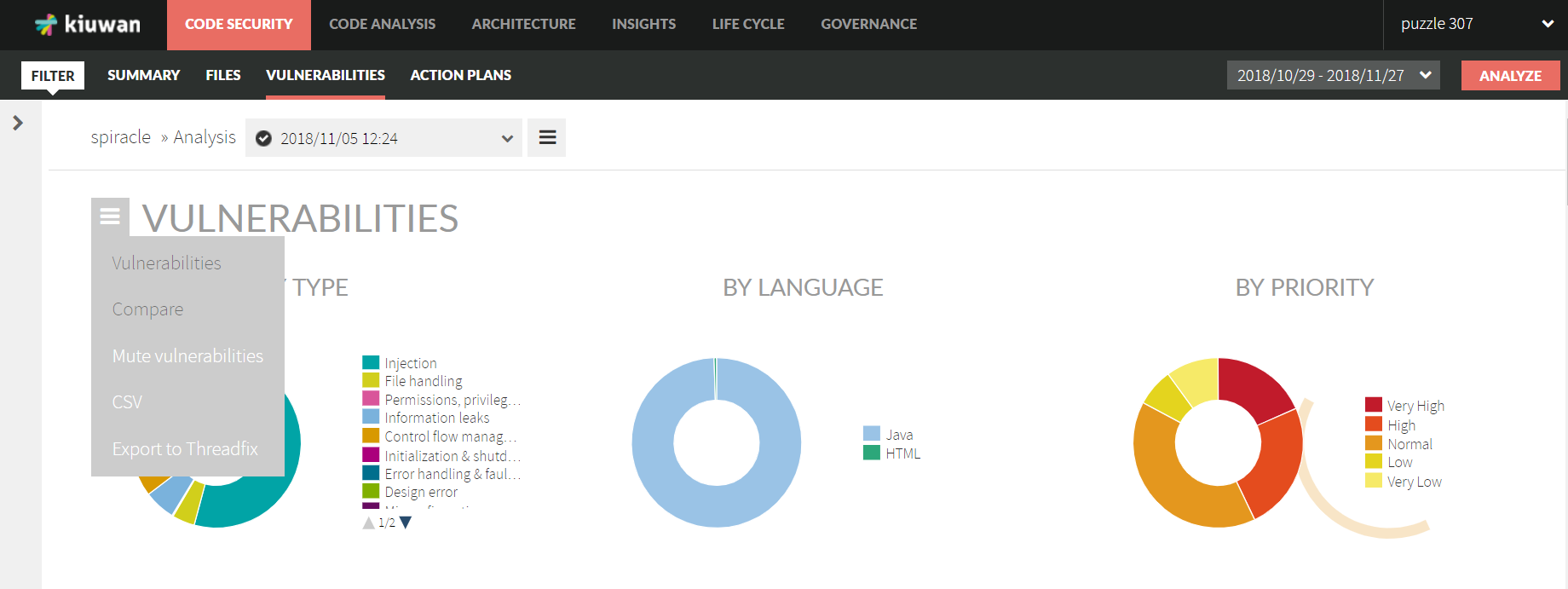
Task: Click the Injection teal color swatch
Action: pyautogui.click(x=371, y=363)
